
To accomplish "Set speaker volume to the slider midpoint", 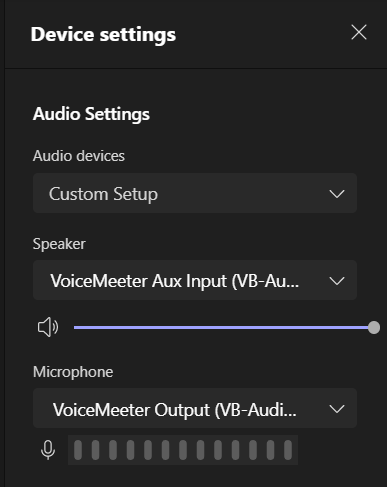I will click(224, 327).
